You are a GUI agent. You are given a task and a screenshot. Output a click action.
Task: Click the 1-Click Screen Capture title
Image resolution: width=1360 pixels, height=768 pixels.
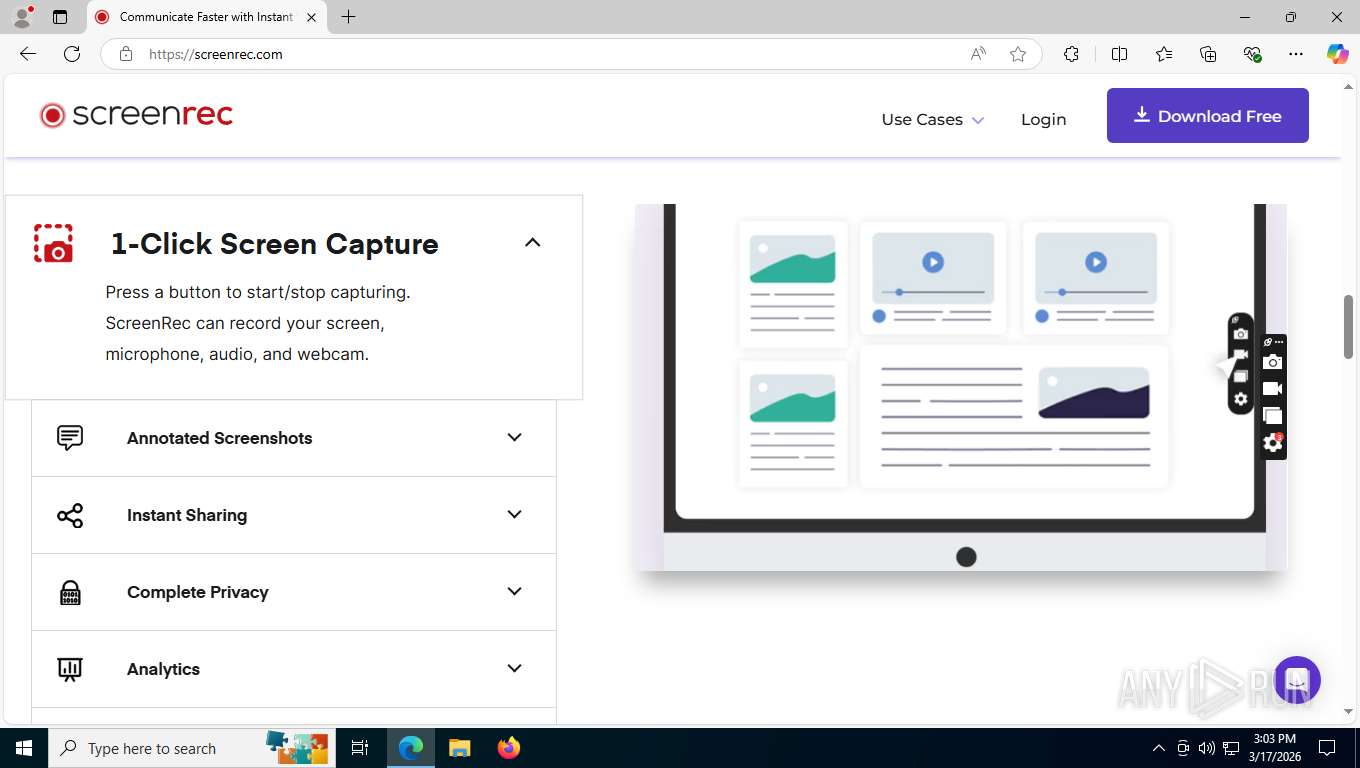274,244
